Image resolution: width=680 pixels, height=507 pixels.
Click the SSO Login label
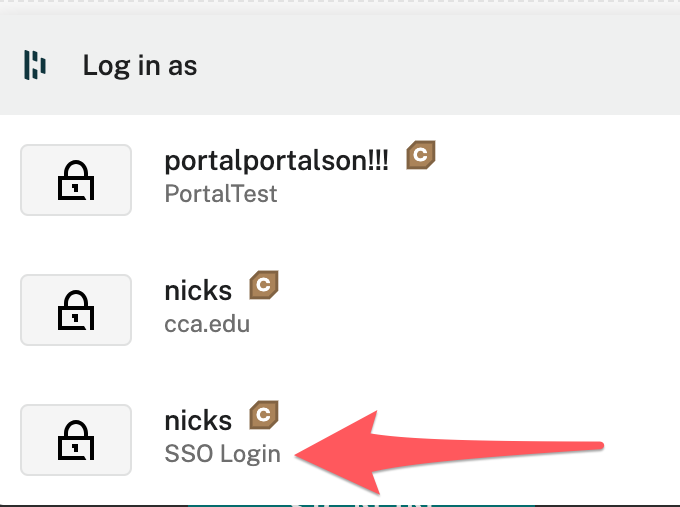(222, 454)
